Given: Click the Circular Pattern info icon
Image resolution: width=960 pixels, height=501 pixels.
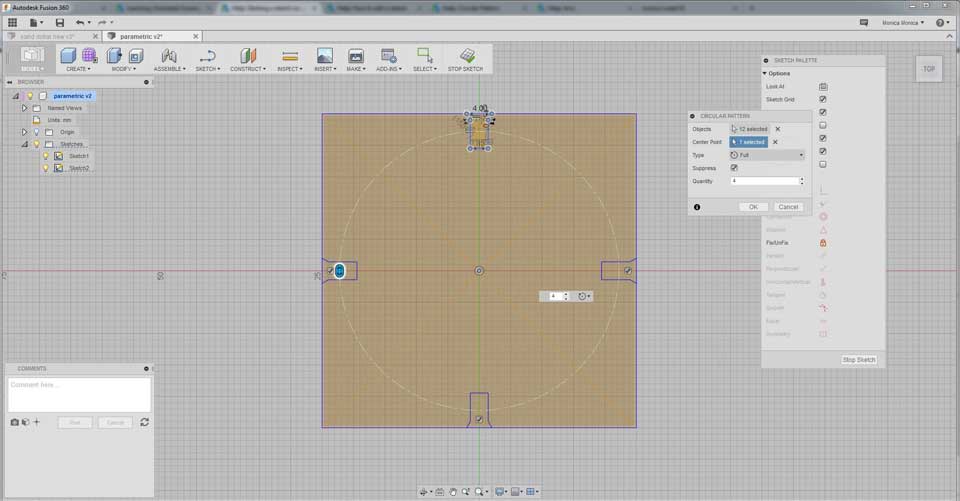Looking at the screenshot, I should click(x=697, y=207).
